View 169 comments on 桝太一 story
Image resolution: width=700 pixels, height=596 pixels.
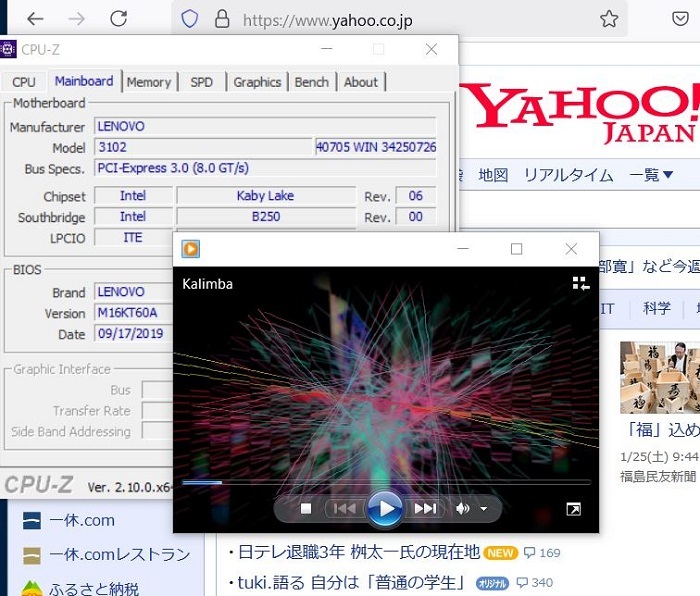542,553
